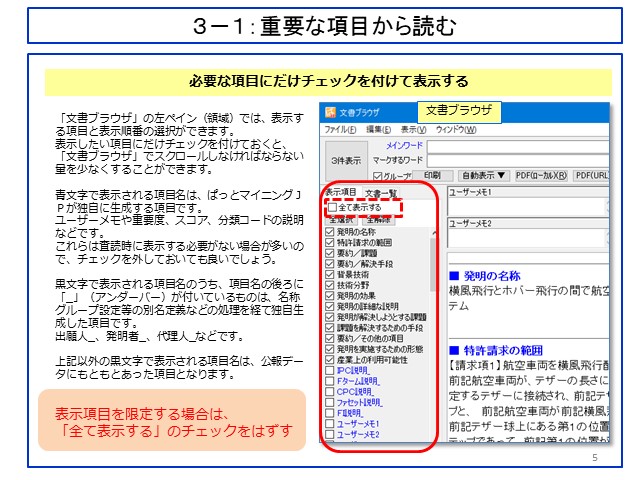The image size is (640, 480).
Task: Uncheck the 発明の詳細な説明 checkbox
Action: 330,307
